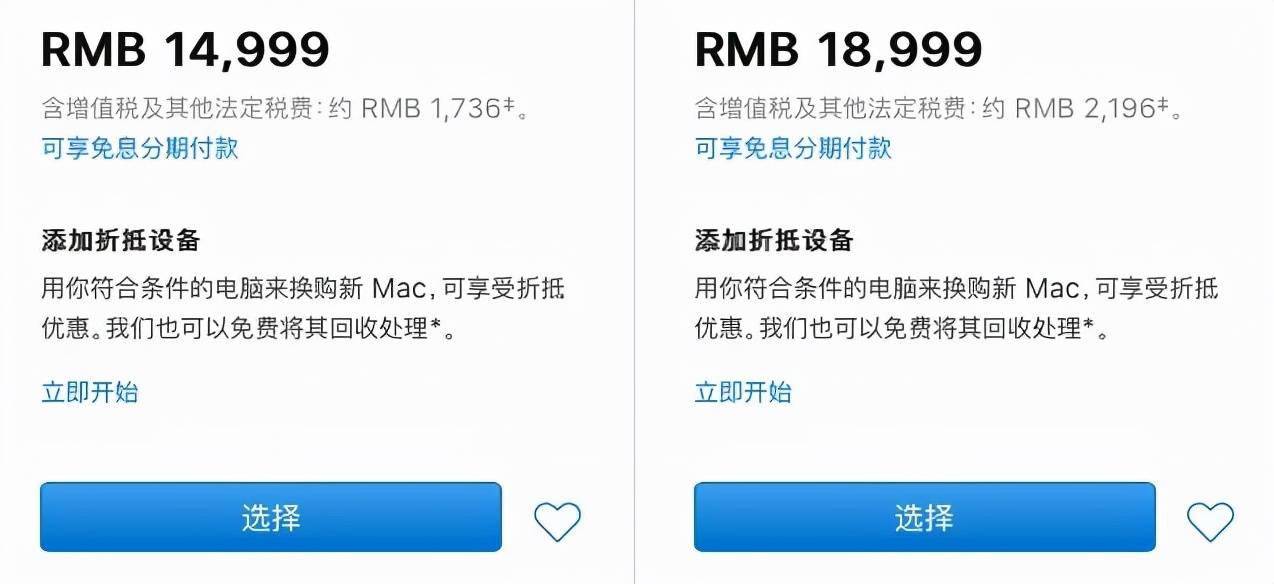Open 可享免息分期付款 link under RMB 14,999
Screen dimensions: 1274x584
[x=140, y=149]
